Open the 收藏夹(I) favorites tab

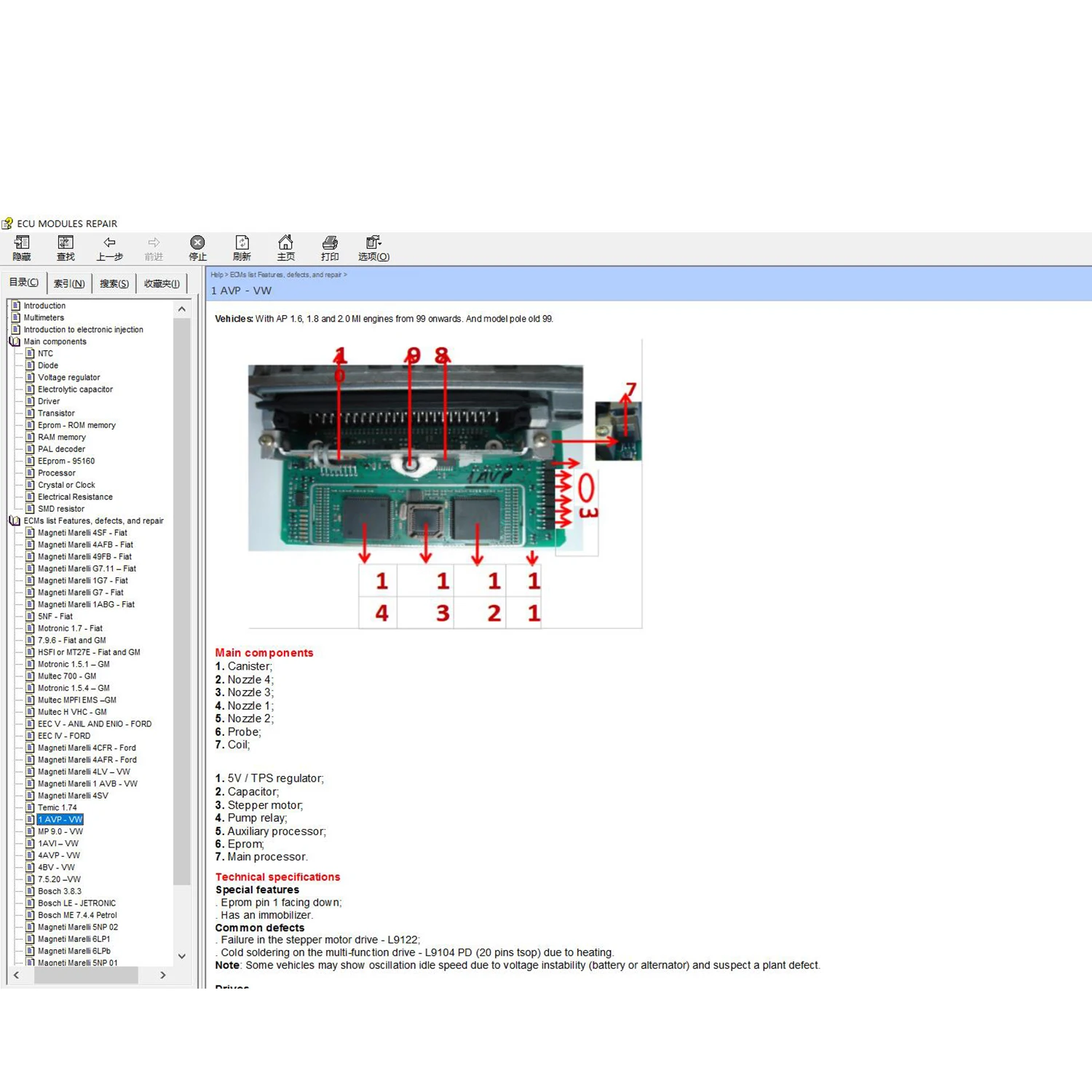161,283
